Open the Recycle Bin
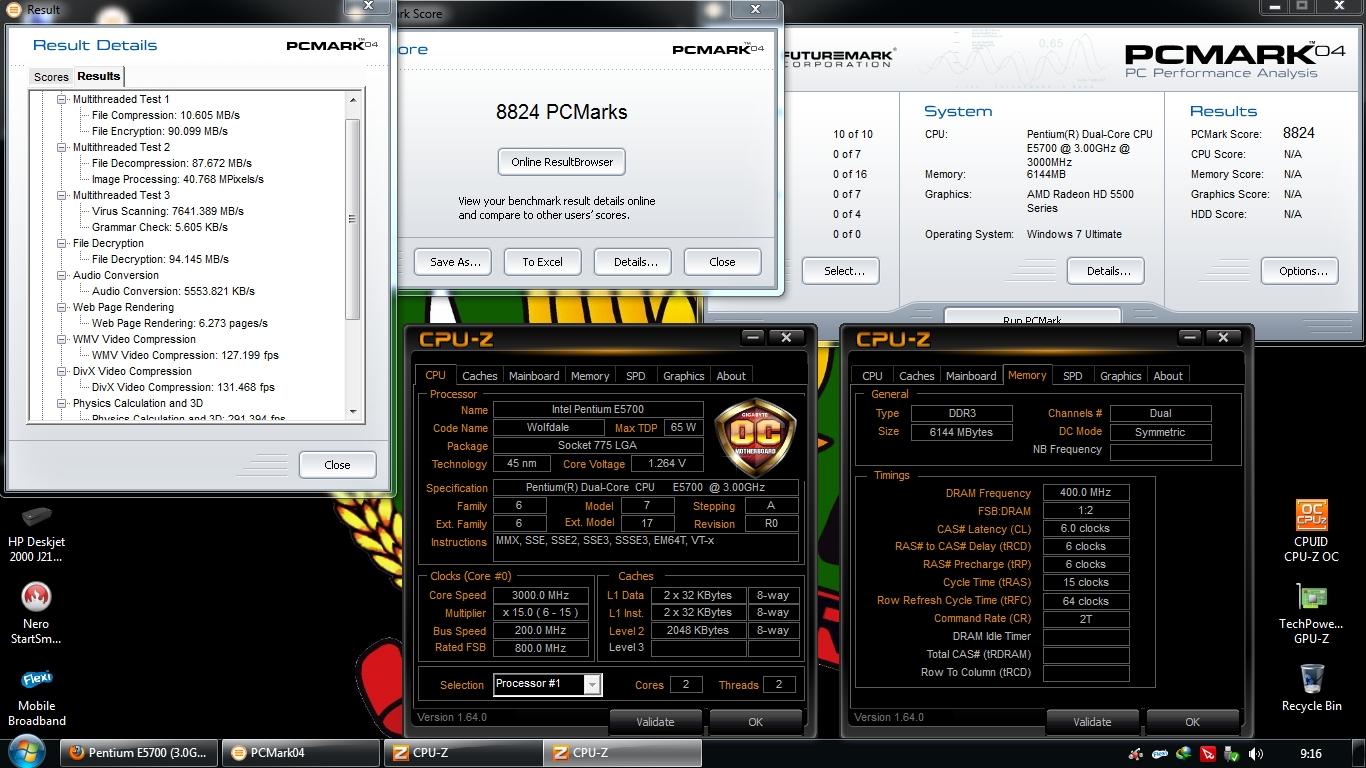The height and width of the screenshot is (768, 1366). point(1311,688)
